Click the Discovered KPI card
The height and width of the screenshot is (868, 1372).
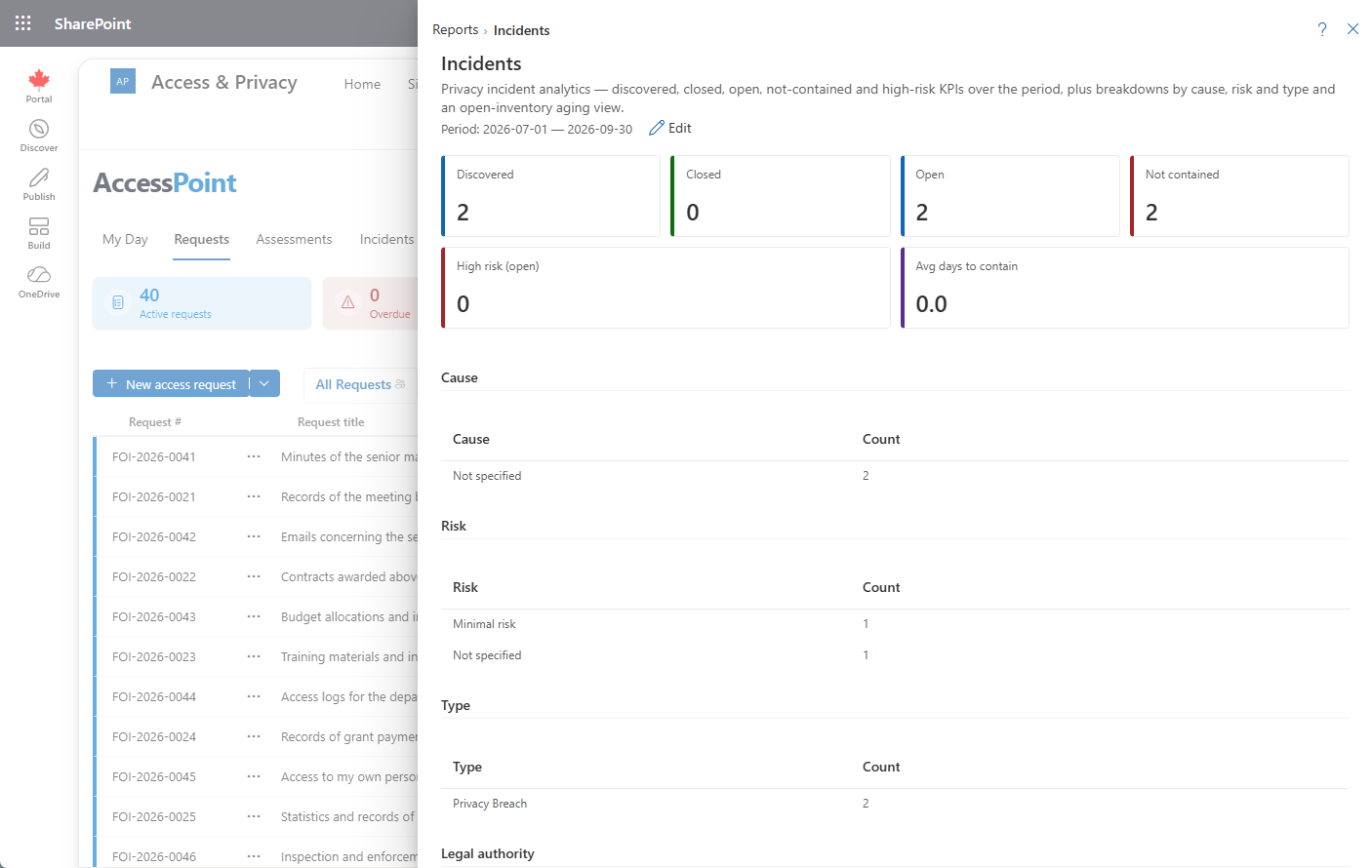point(550,196)
